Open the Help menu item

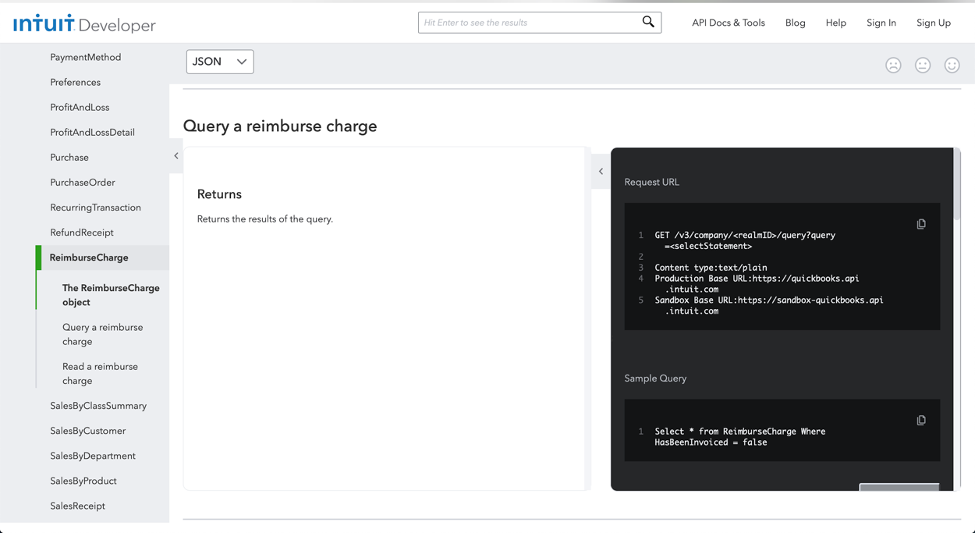point(836,22)
